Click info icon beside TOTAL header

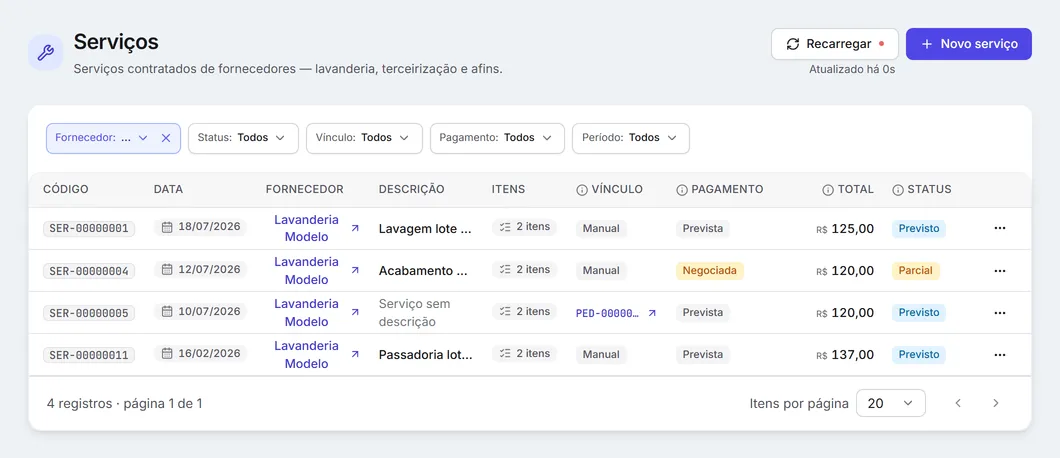tap(827, 190)
